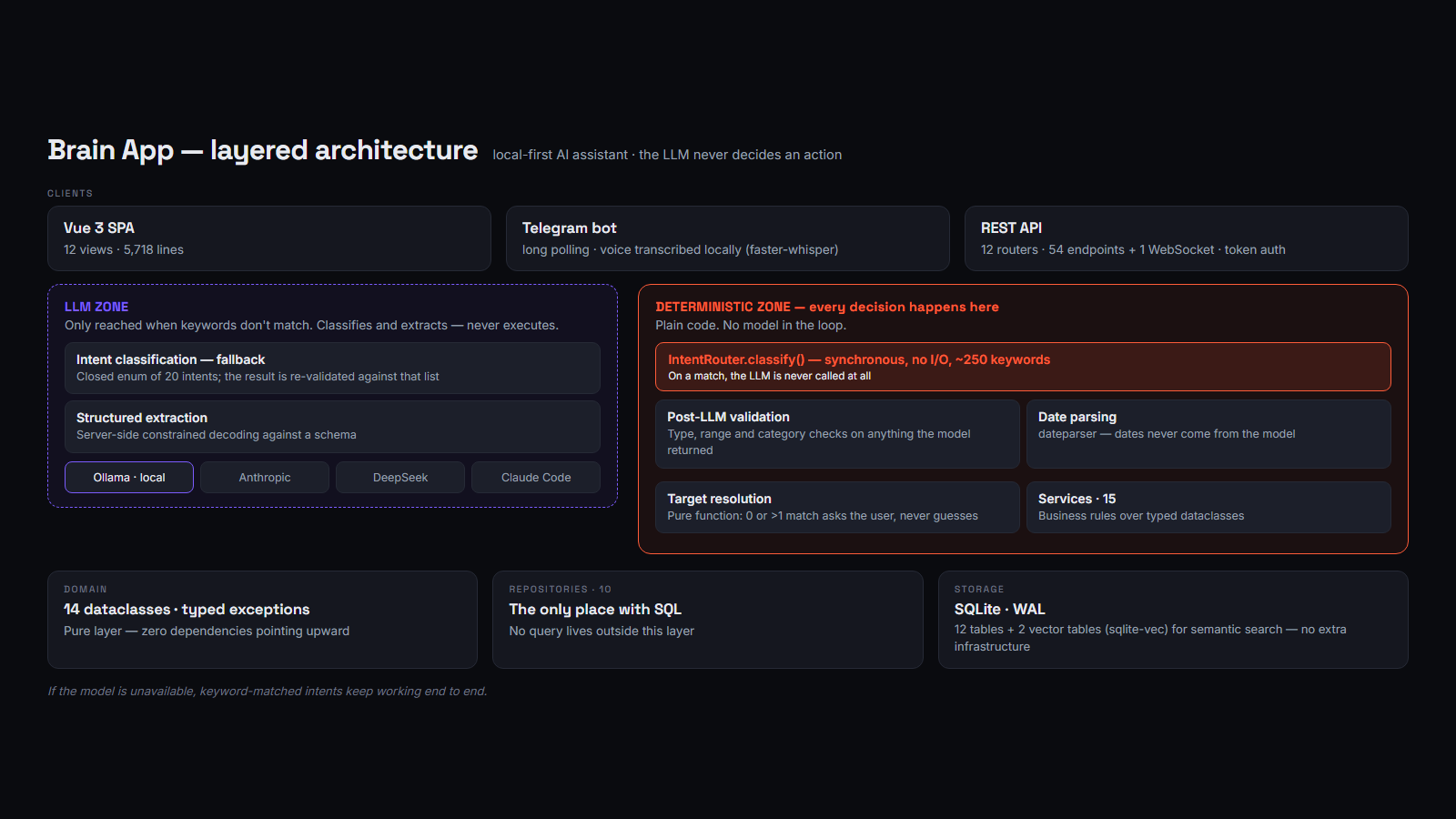This screenshot has height=819, width=1456.
Task: Click the REPOSITORIES · 10 label
Action: [x=561, y=590]
